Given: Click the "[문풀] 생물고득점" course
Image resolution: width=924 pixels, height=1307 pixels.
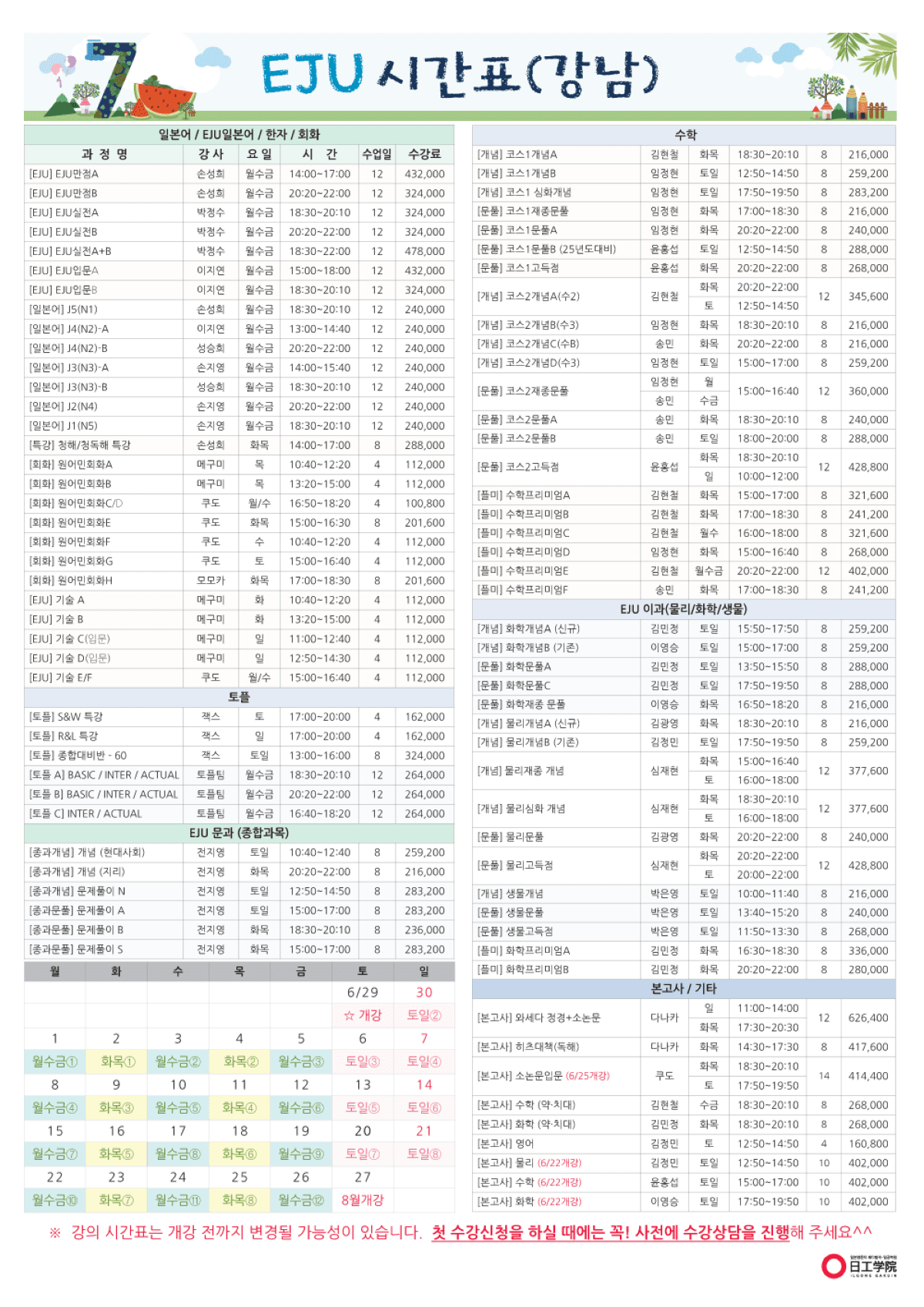Looking at the screenshot, I should tap(515, 932).
